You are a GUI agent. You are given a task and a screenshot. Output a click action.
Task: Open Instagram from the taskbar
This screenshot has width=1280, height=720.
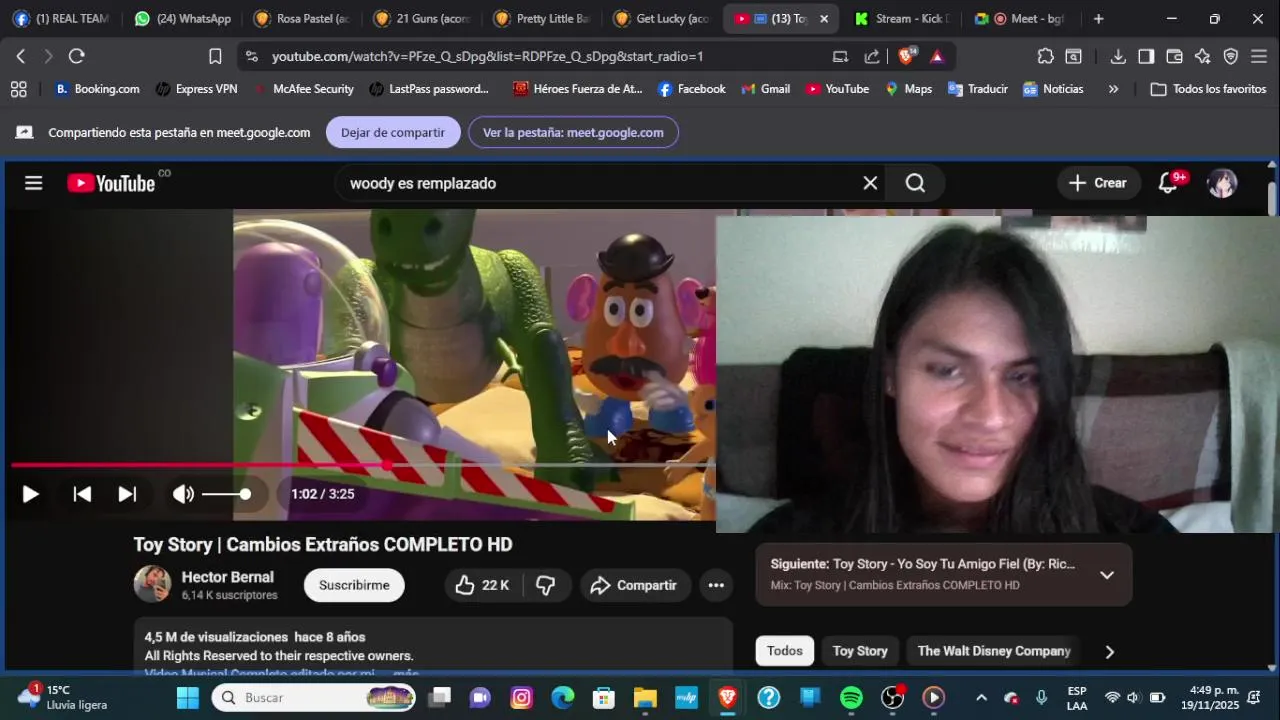pyautogui.click(x=522, y=698)
